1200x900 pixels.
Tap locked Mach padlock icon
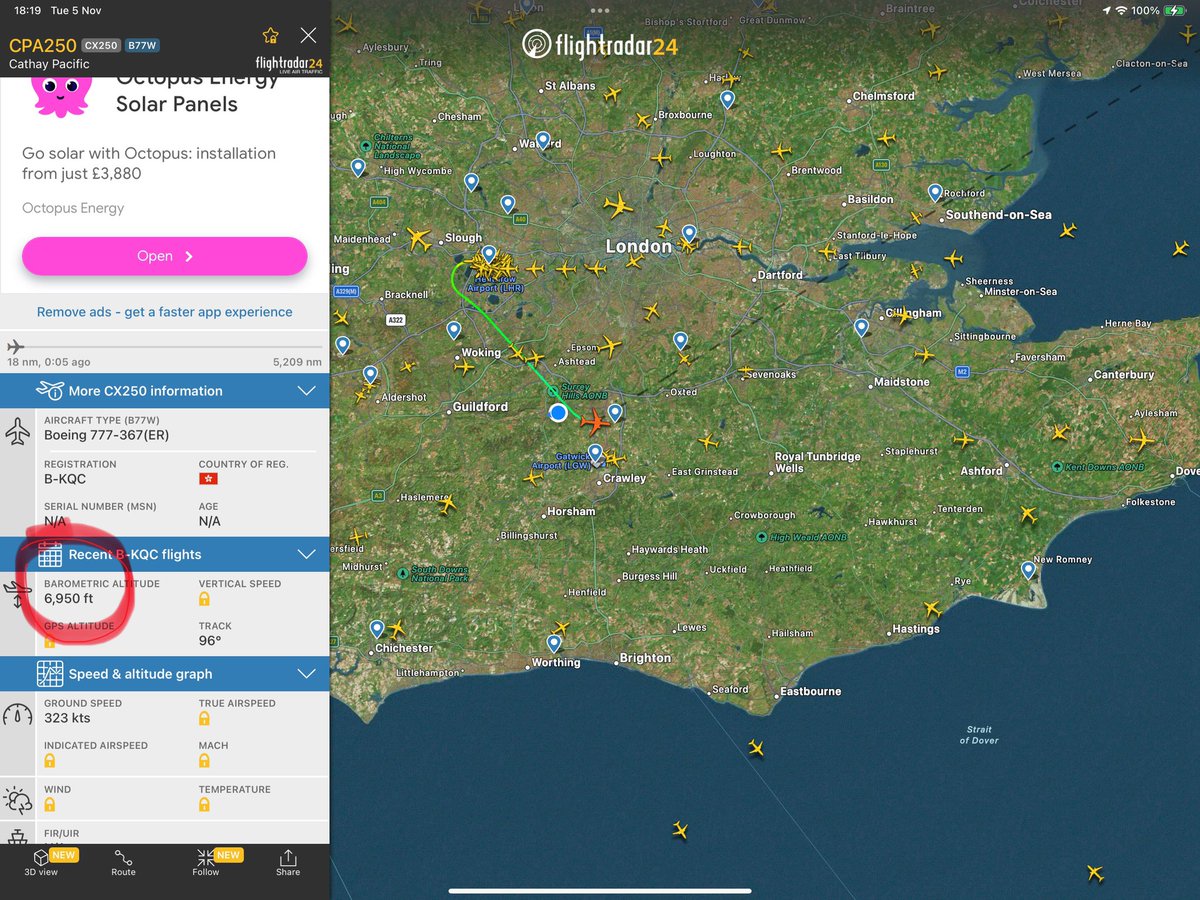coord(204,761)
